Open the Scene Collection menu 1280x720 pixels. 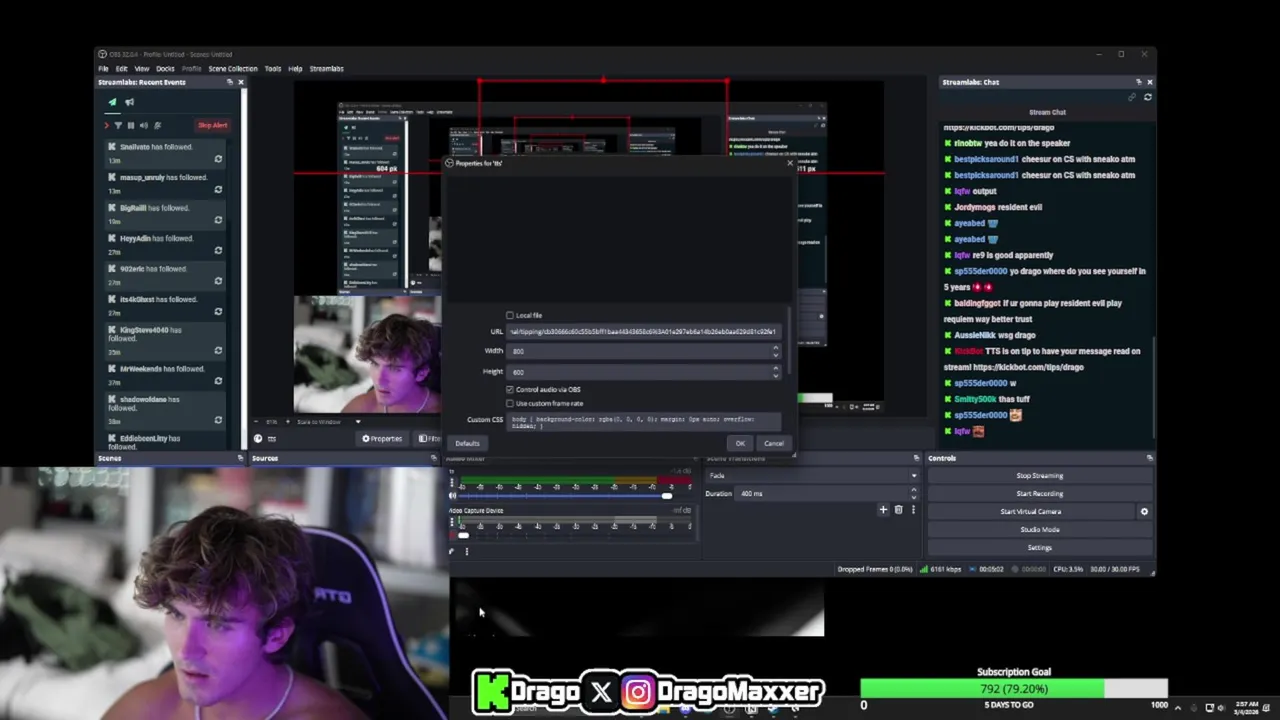[233, 69]
